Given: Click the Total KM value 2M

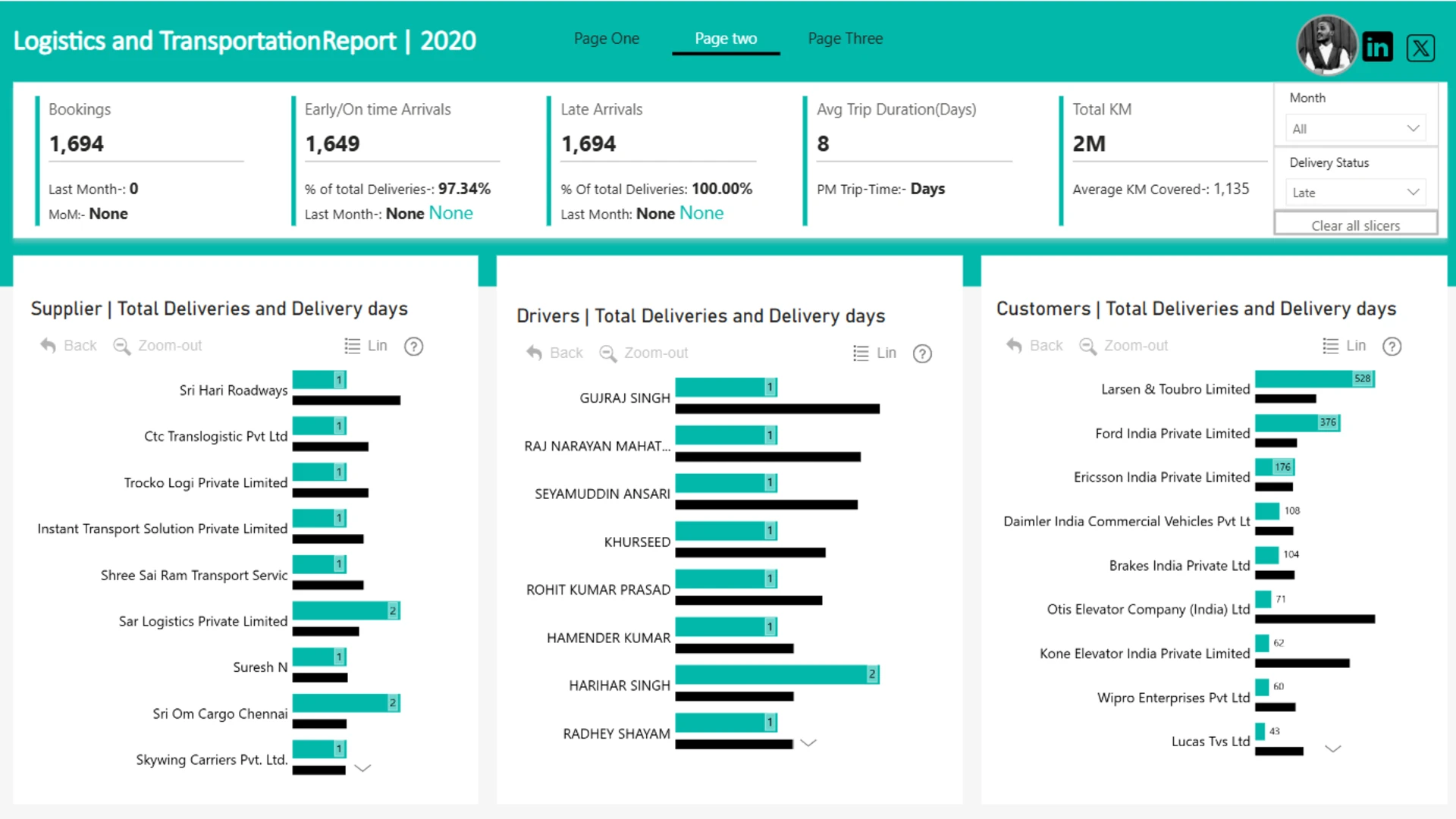Looking at the screenshot, I should (x=1089, y=144).
